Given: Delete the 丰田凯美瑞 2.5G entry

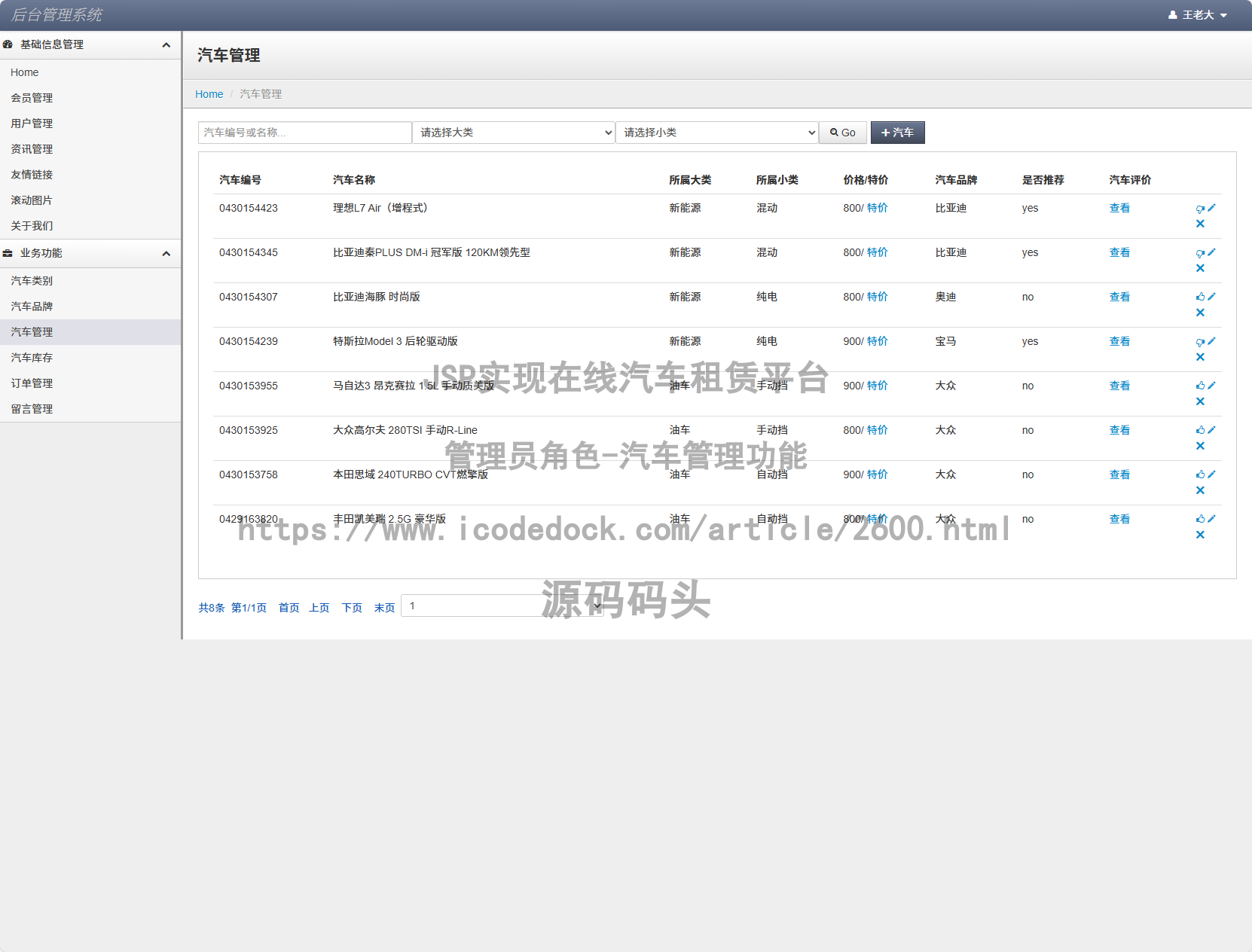Looking at the screenshot, I should tap(1200, 535).
